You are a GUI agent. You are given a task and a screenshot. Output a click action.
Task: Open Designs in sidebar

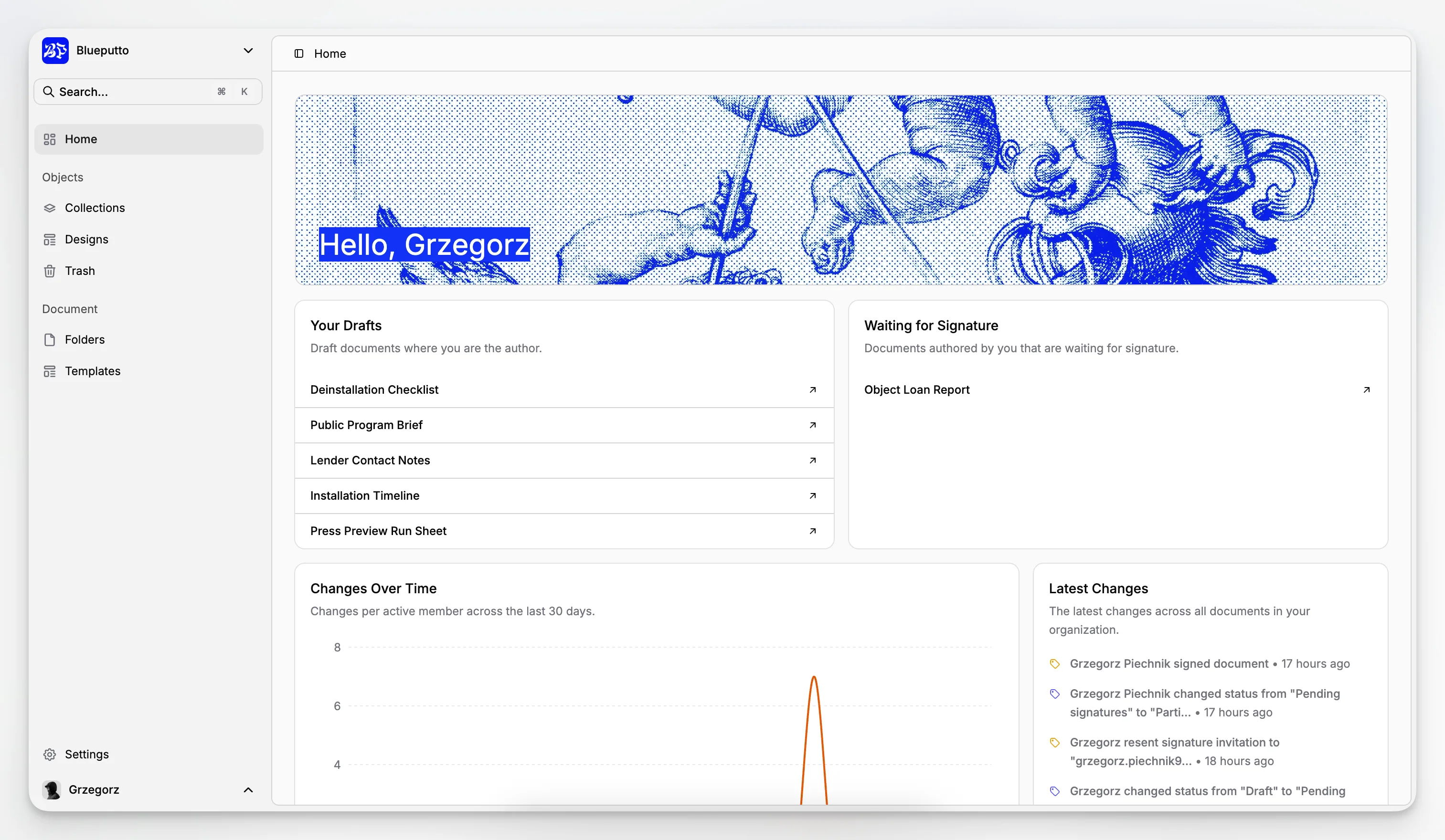(149, 240)
